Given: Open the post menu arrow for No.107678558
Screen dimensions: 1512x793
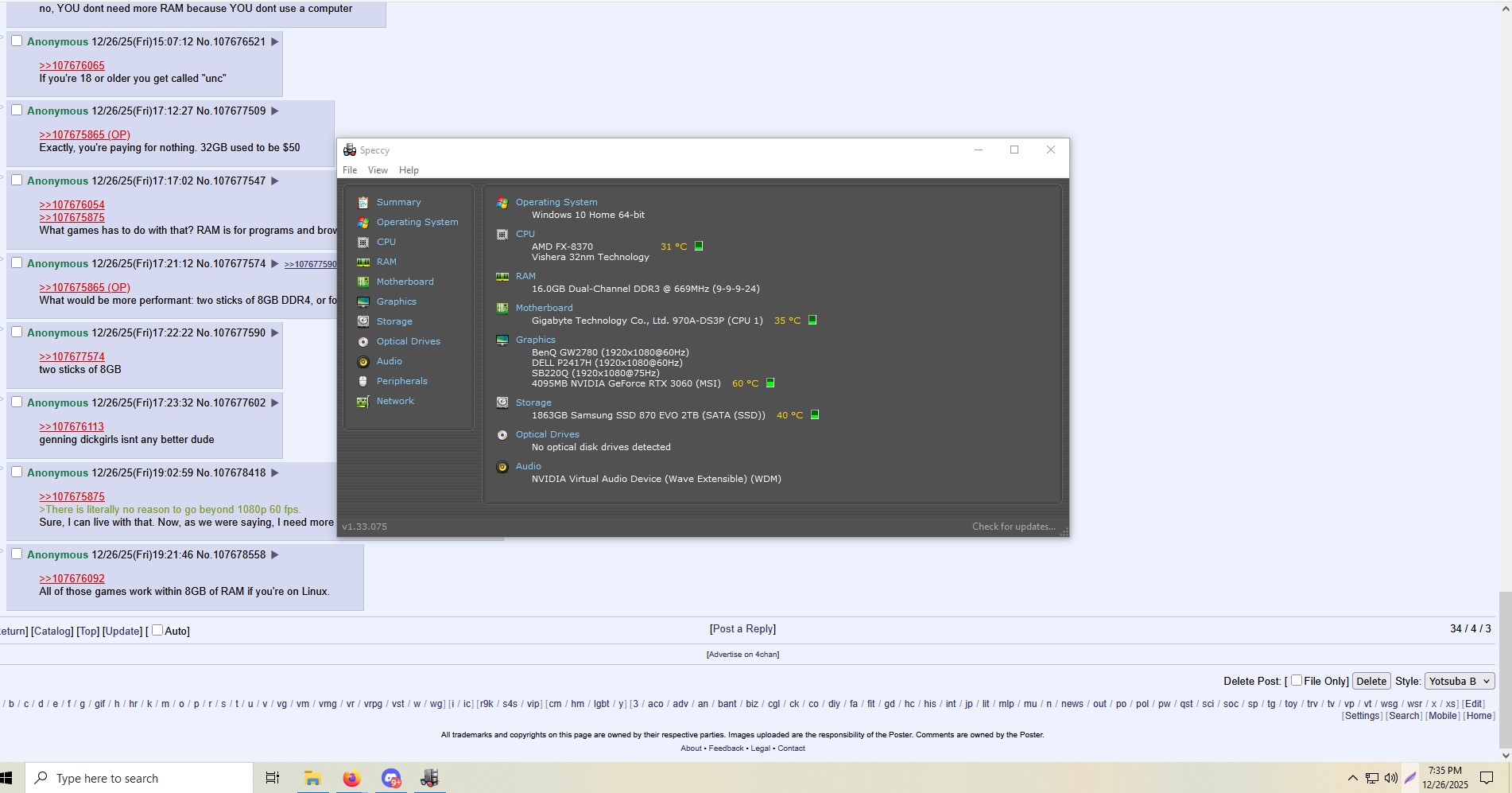Looking at the screenshot, I should (275, 554).
